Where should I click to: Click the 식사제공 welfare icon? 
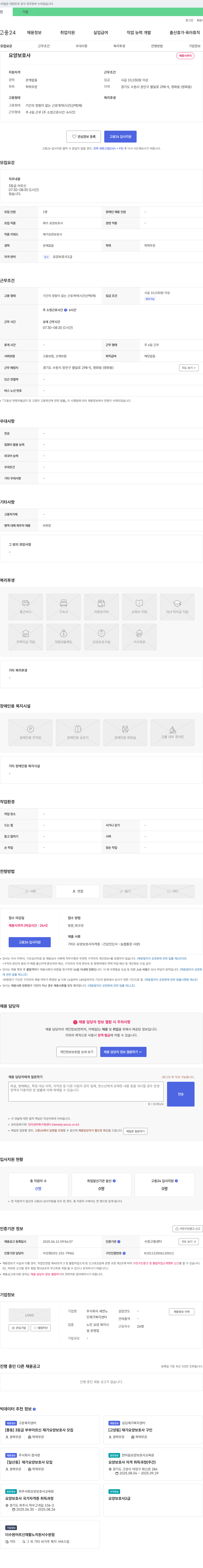[x=139, y=637]
